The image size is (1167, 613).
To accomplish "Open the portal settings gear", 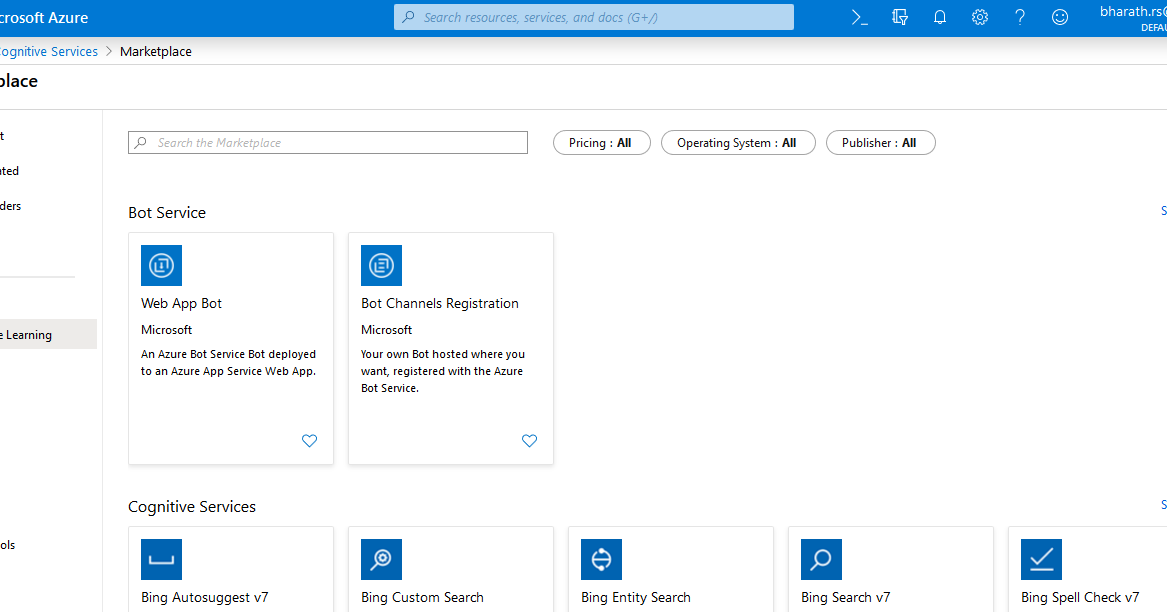I will [x=979, y=17].
